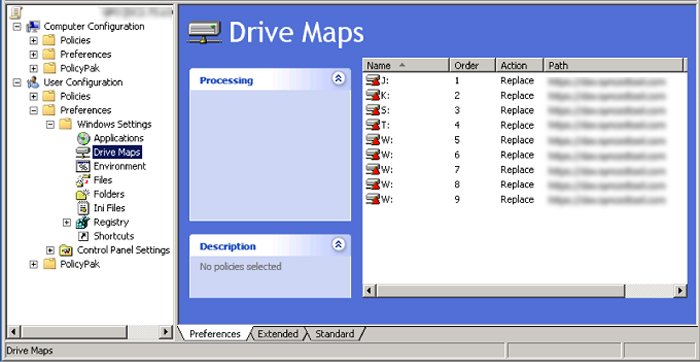Expand PolicyPak under User Configuration

[x=33, y=264]
